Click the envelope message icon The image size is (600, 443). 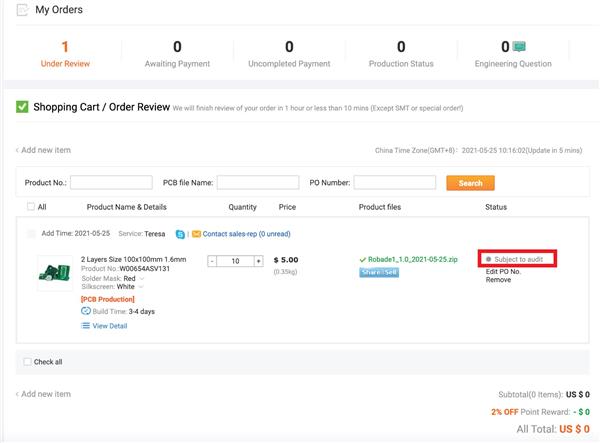(196, 234)
